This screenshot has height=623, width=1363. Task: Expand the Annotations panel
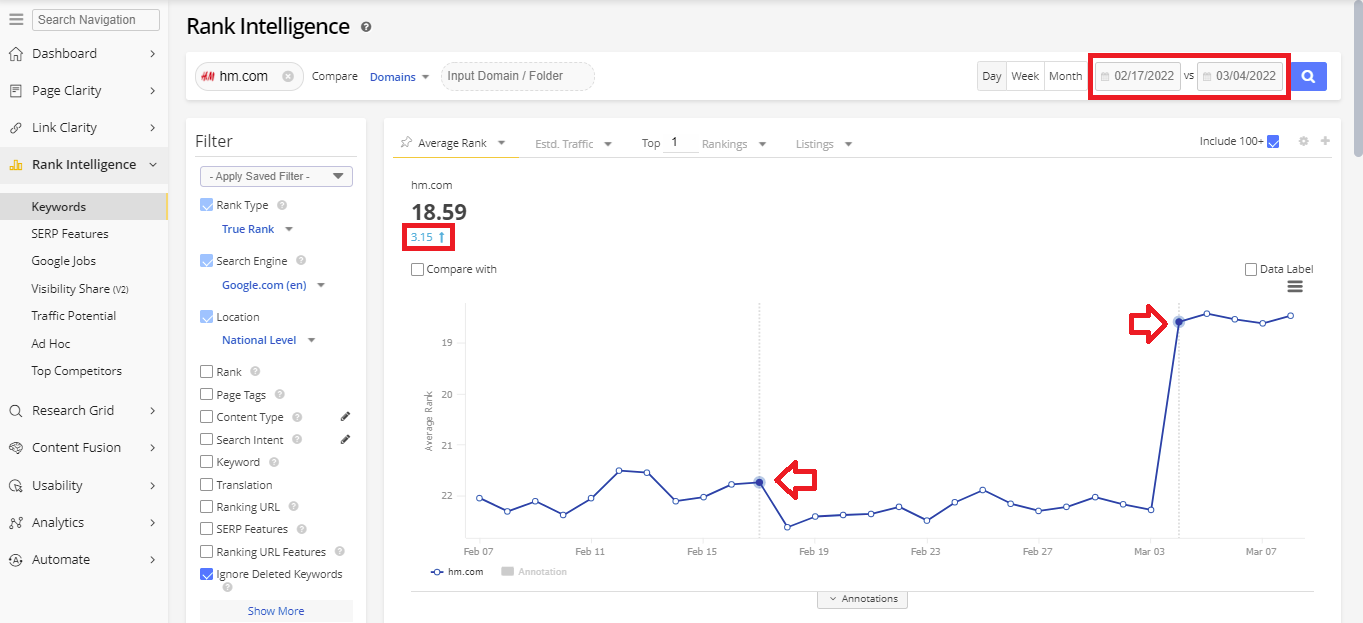point(862,599)
